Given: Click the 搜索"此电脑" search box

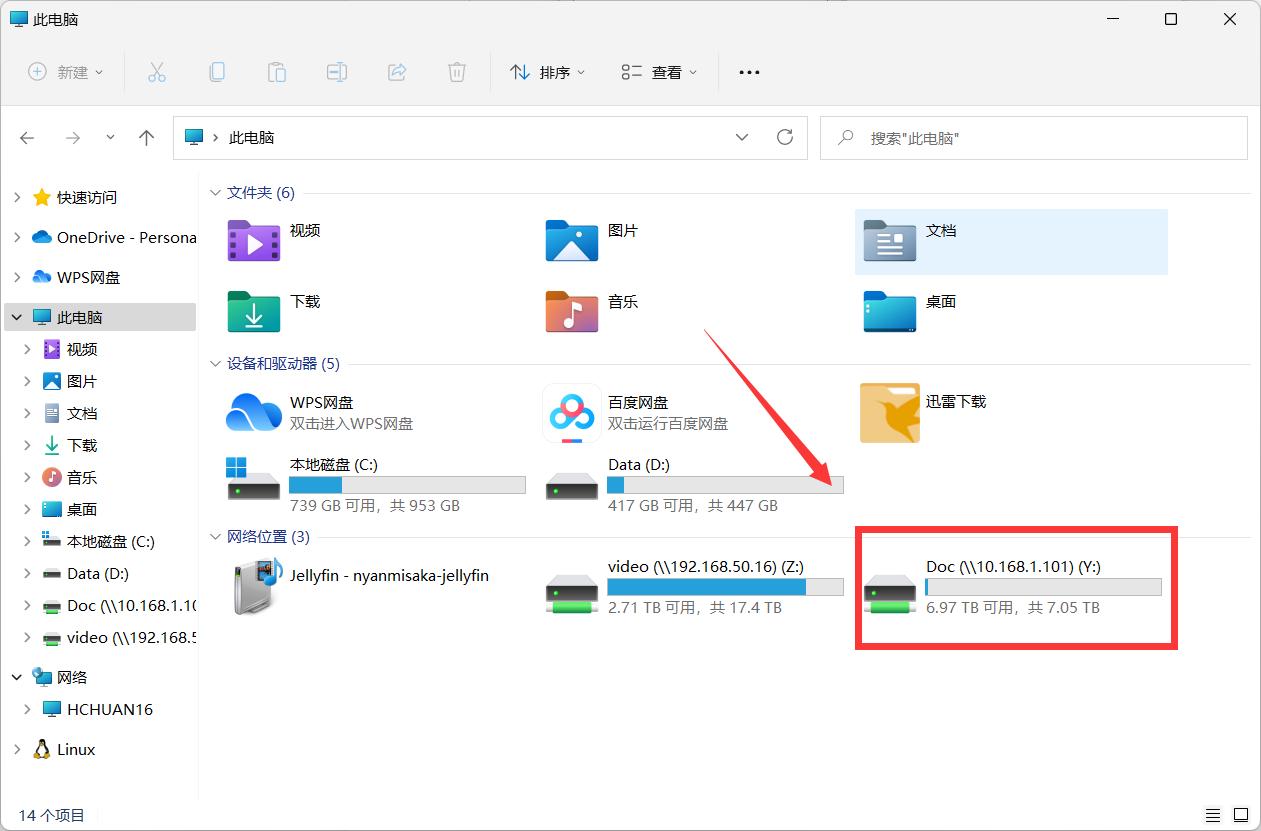Looking at the screenshot, I should 1033,137.
